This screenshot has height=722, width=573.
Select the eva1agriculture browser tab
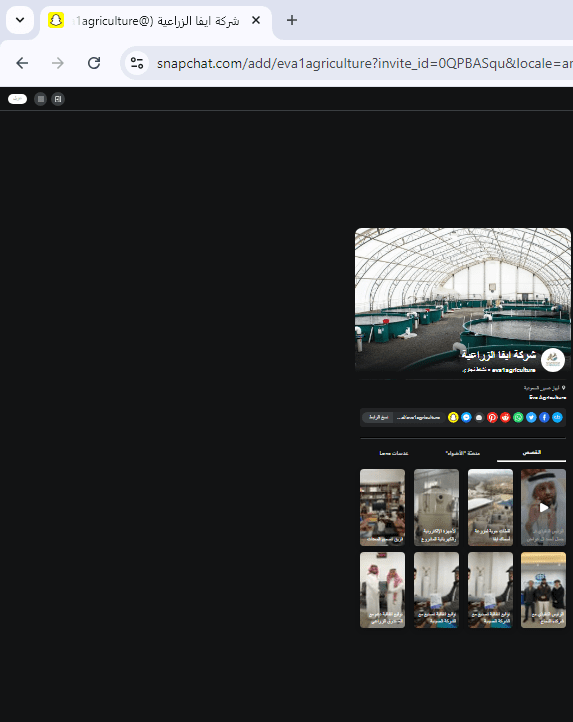[156, 21]
